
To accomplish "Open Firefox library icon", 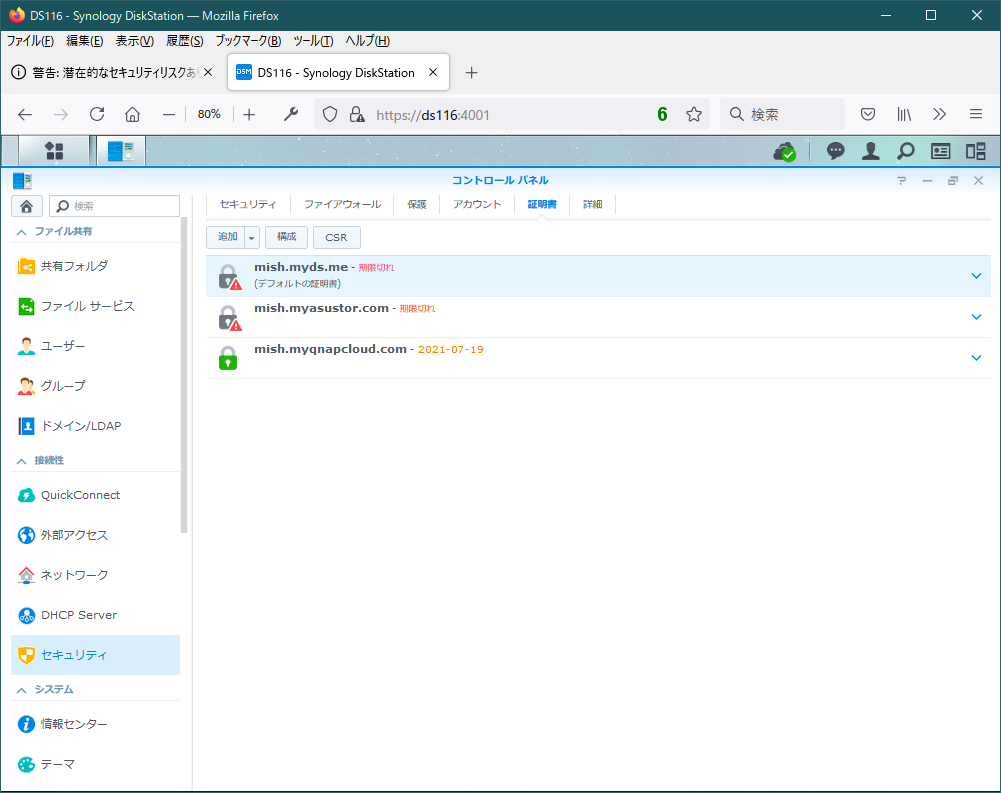I will (x=904, y=114).
